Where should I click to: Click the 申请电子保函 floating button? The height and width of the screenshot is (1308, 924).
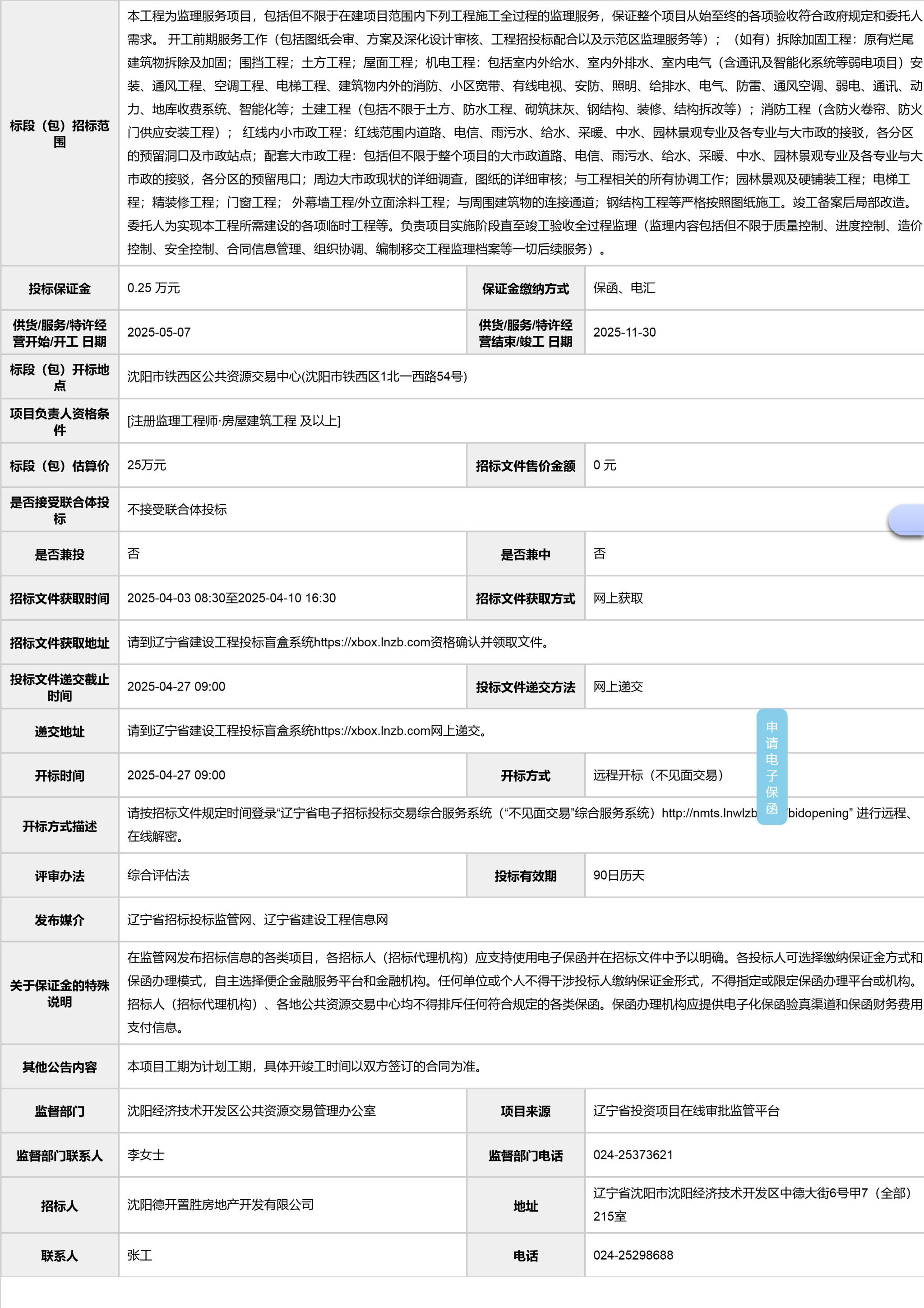coord(772,766)
